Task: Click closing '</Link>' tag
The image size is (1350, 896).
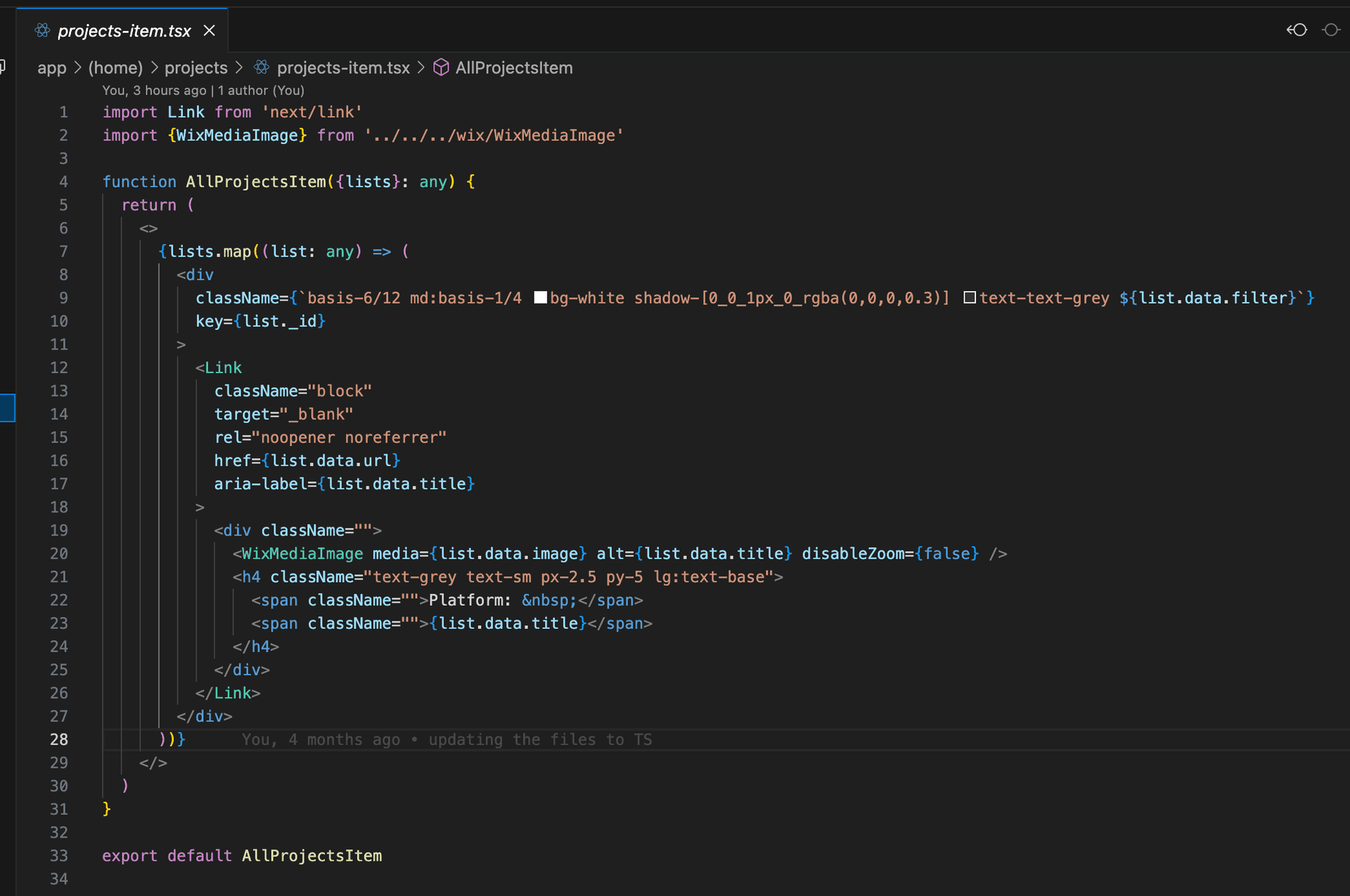Action: [228, 693]
